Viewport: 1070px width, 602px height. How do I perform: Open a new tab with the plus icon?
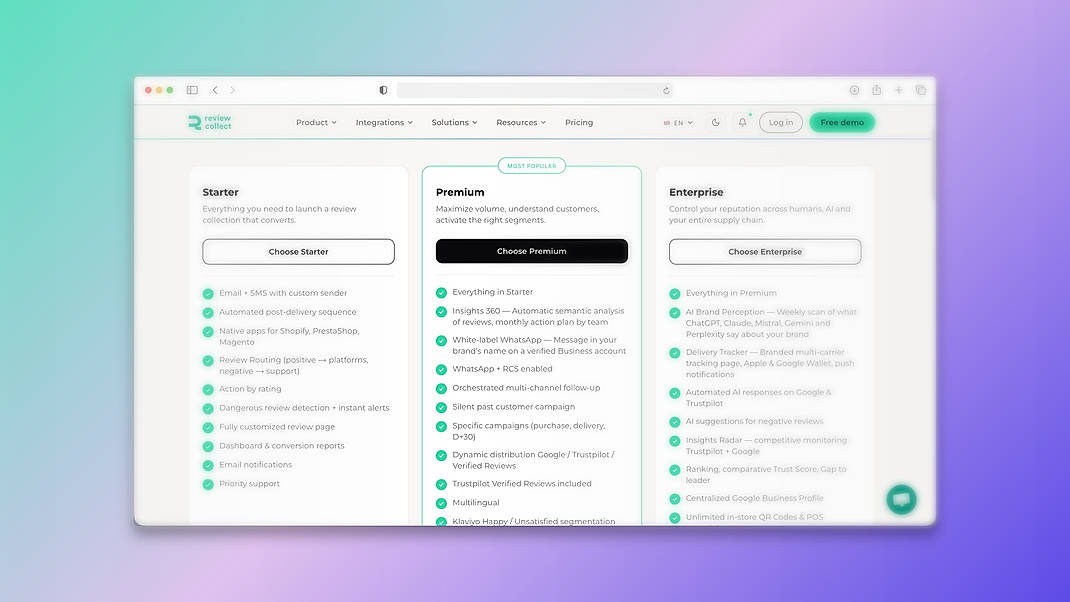tap(899, 90)
